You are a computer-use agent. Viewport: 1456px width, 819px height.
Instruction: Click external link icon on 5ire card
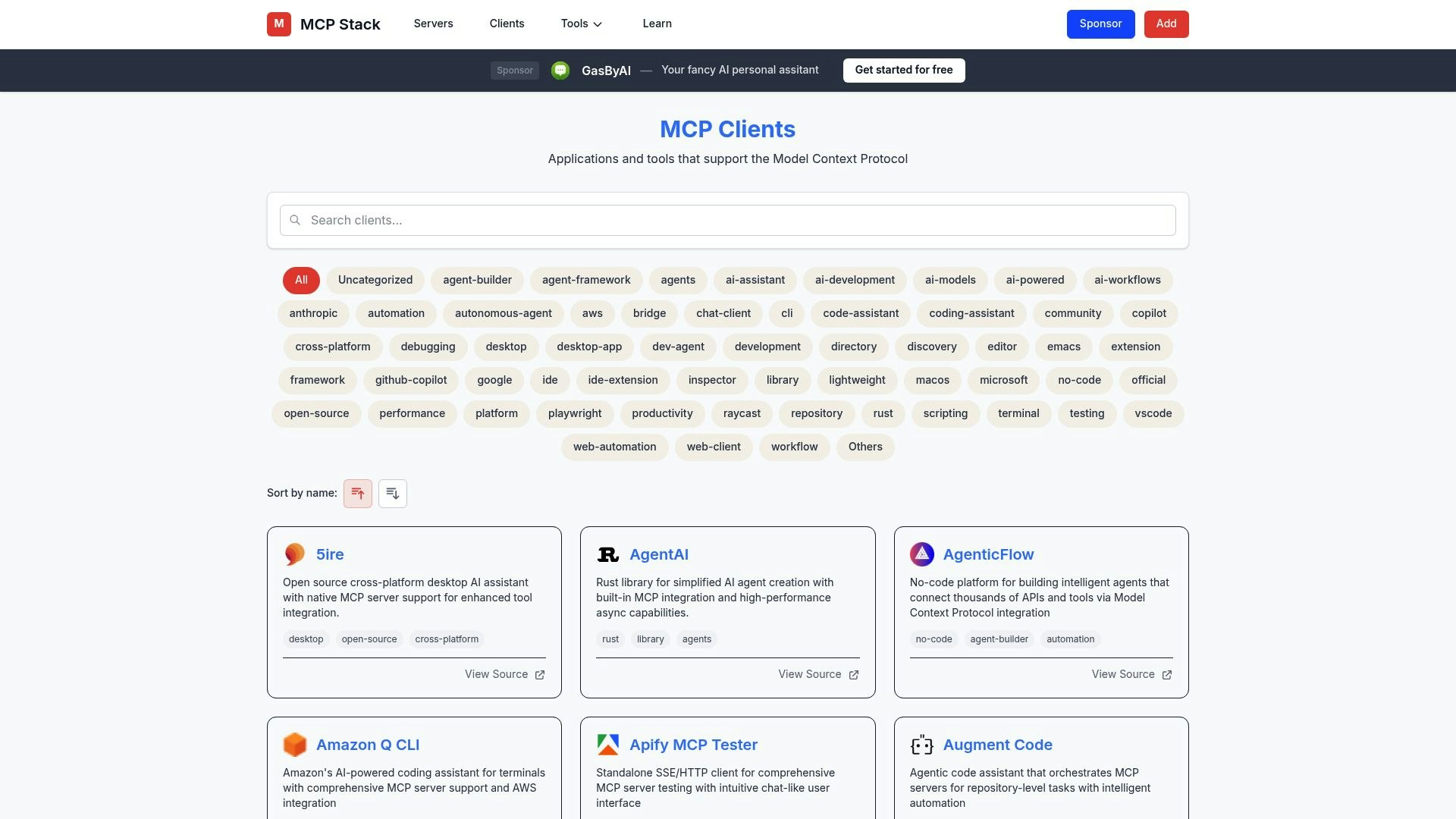click(540, 675)
